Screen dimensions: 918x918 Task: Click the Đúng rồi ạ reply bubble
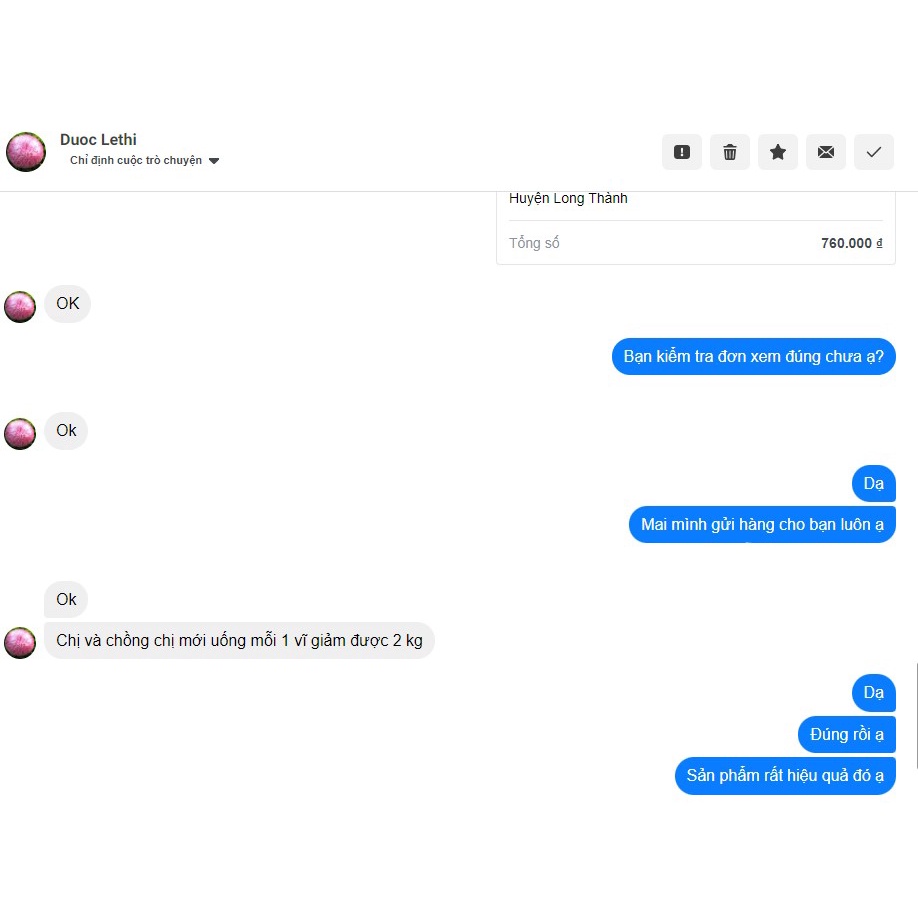pos(847,734)
